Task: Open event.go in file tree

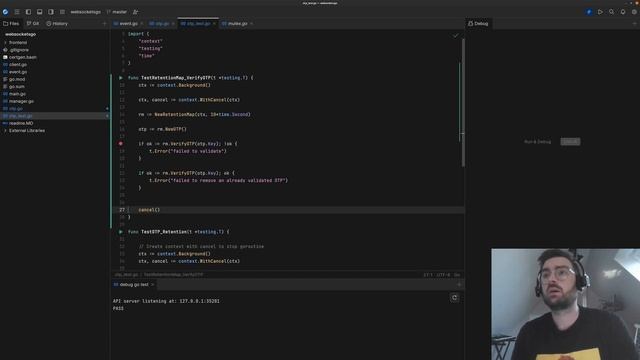Action: pos(18,72)
